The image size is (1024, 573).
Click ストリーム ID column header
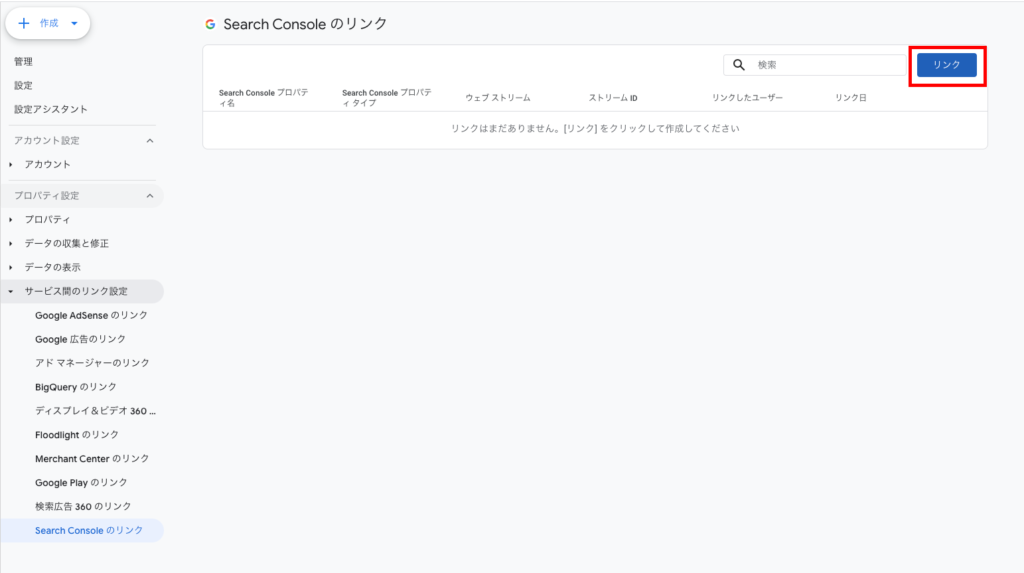(x=613, y=98)
